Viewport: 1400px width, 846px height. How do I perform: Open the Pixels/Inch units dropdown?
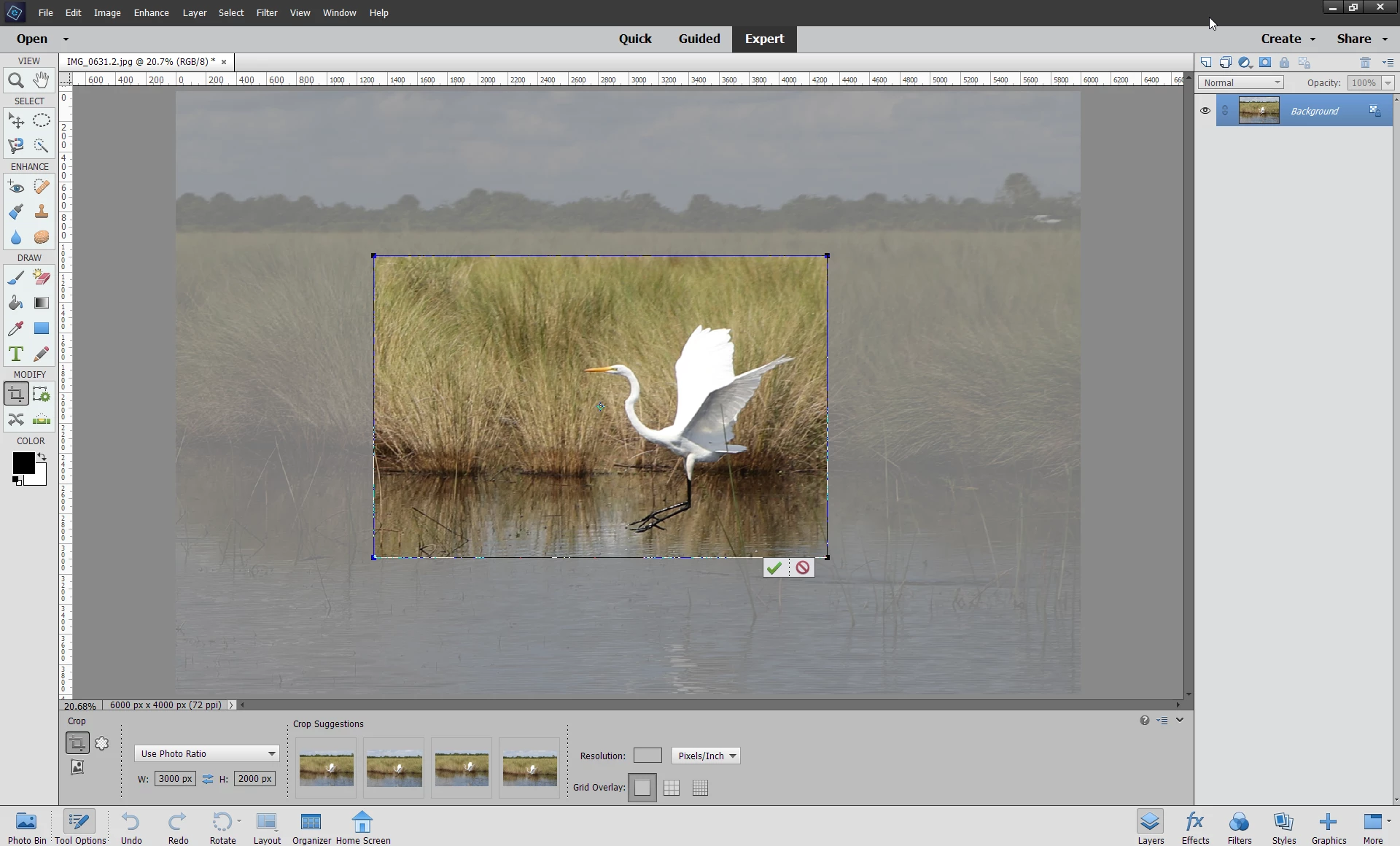click(706, 756)
